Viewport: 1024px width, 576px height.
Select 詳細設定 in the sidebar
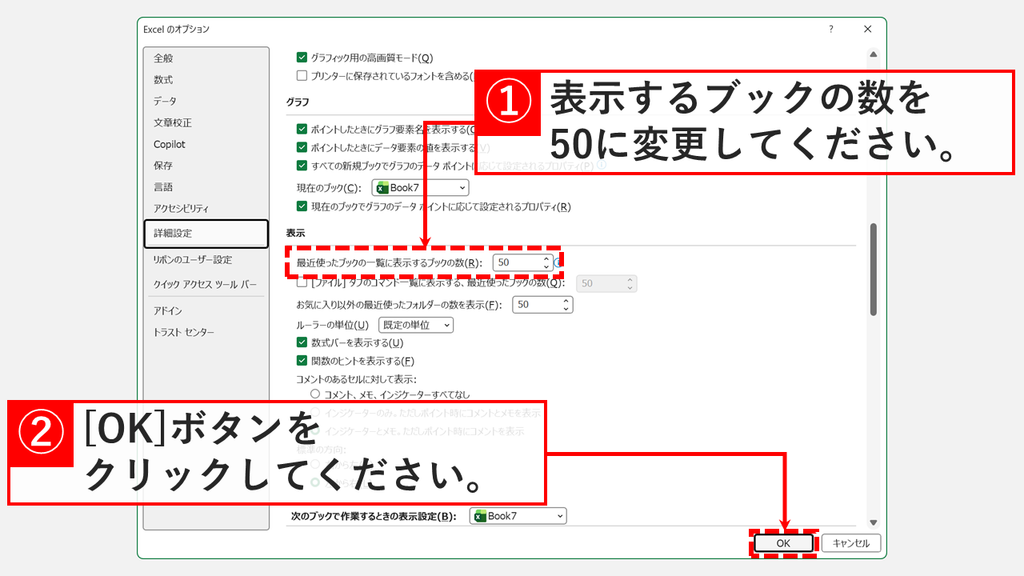(x=206, y=233)
